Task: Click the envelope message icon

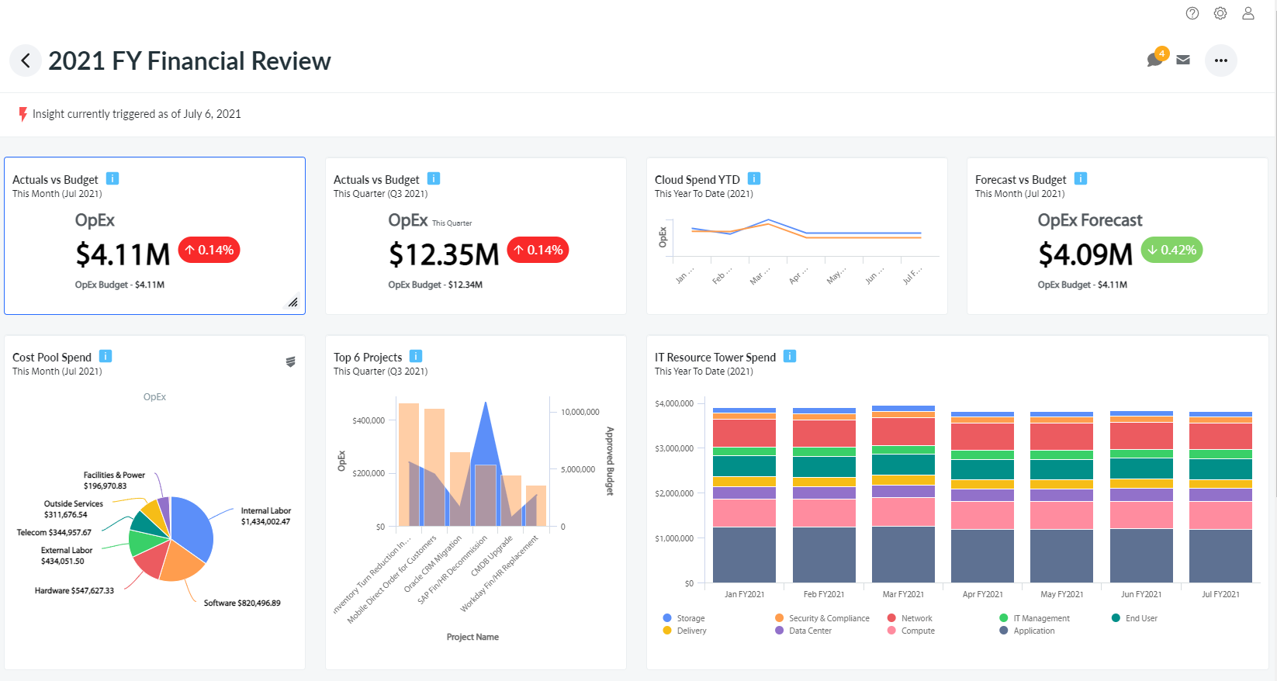Action: [1184, 60]
